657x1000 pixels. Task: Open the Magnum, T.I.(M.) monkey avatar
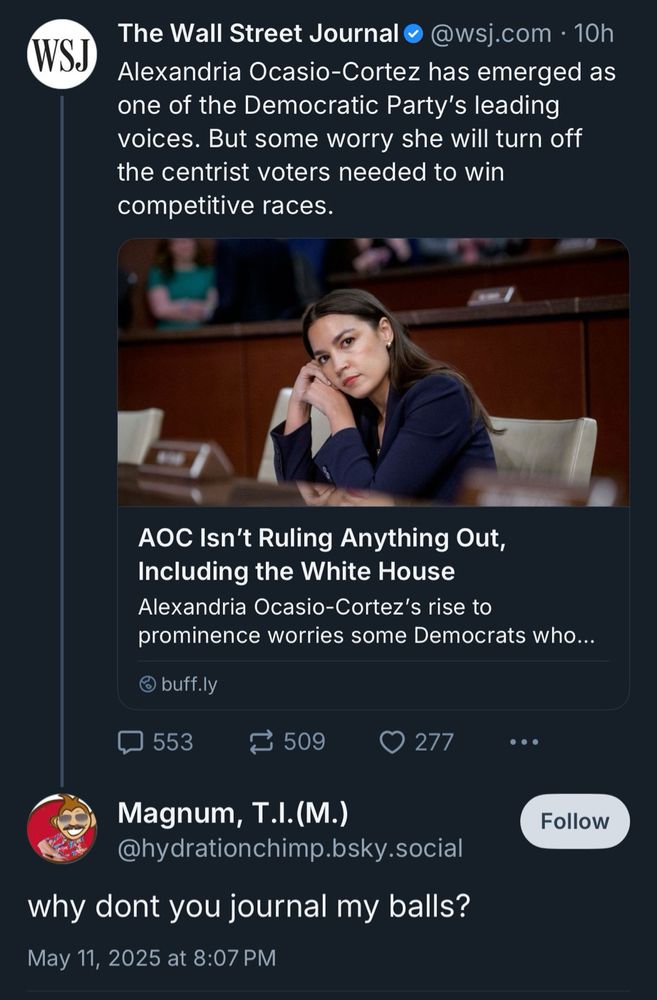pyautogui.click(x=61, y=828)
